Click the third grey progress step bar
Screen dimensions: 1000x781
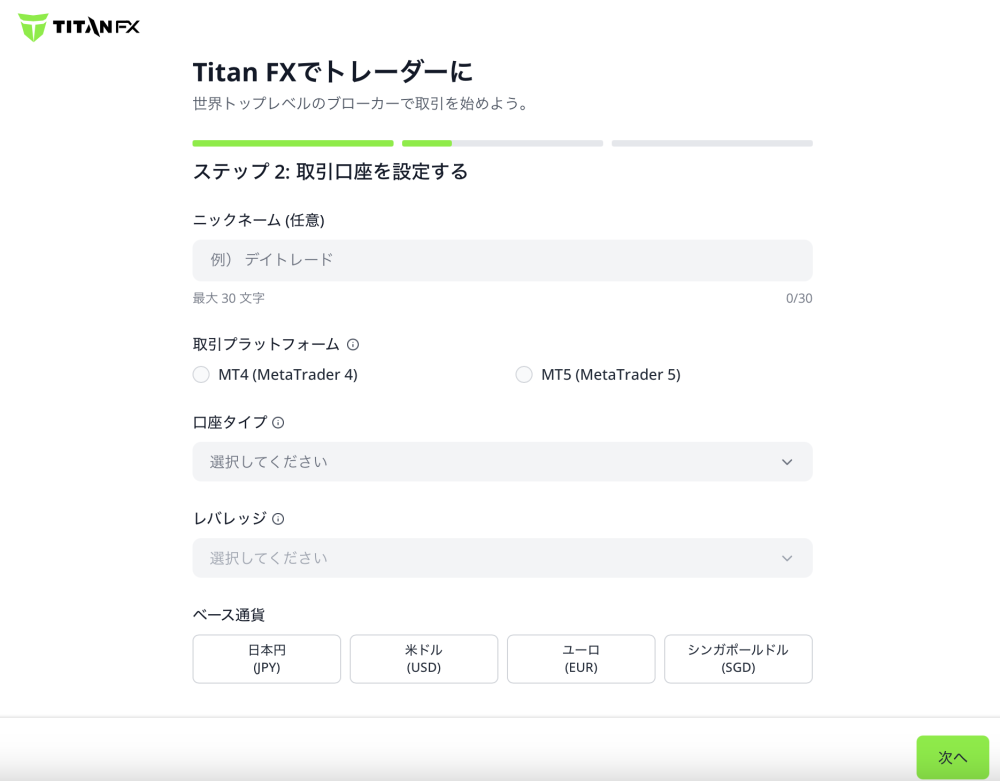(x=712, y=143)
